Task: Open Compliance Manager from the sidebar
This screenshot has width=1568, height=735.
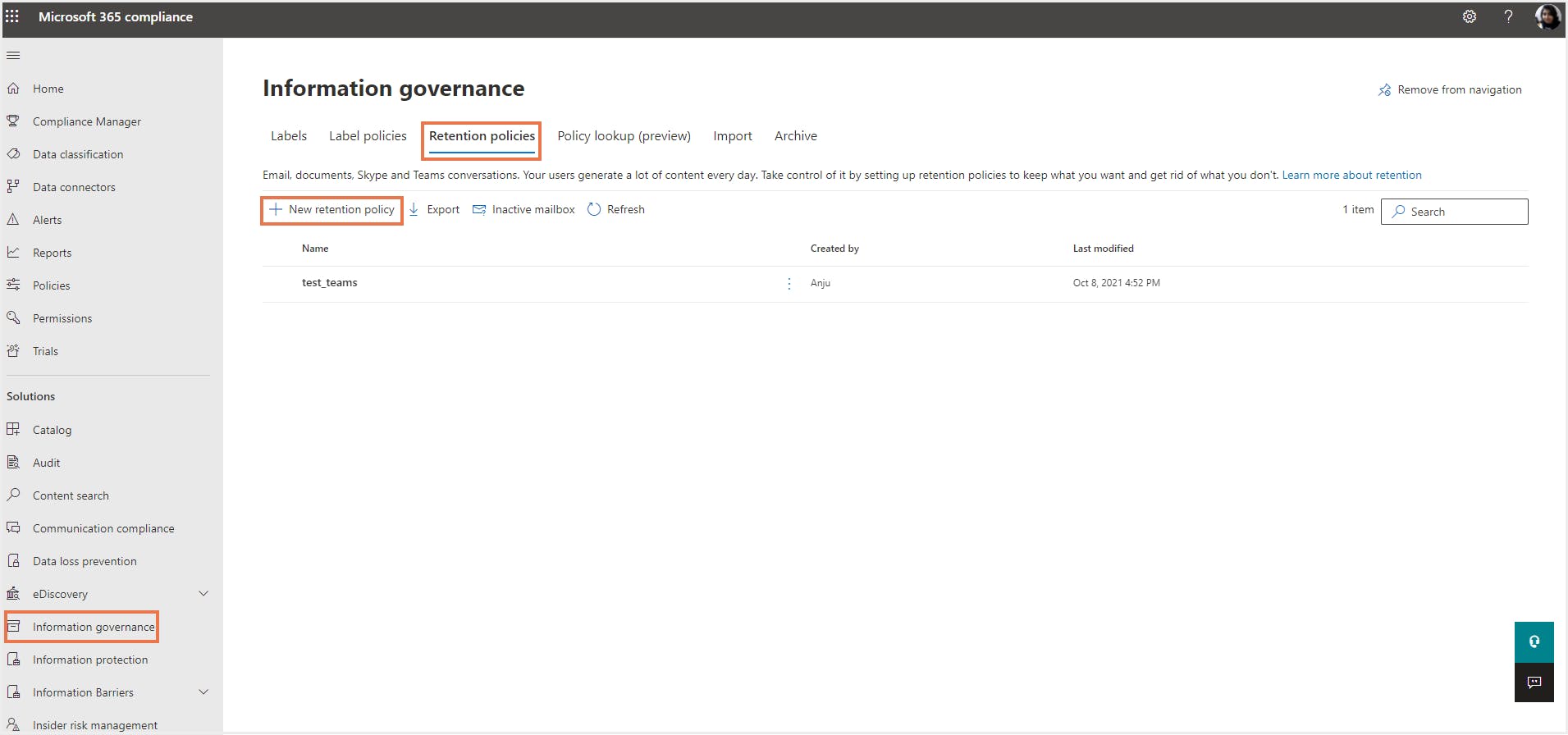Action: click(87, 121)
